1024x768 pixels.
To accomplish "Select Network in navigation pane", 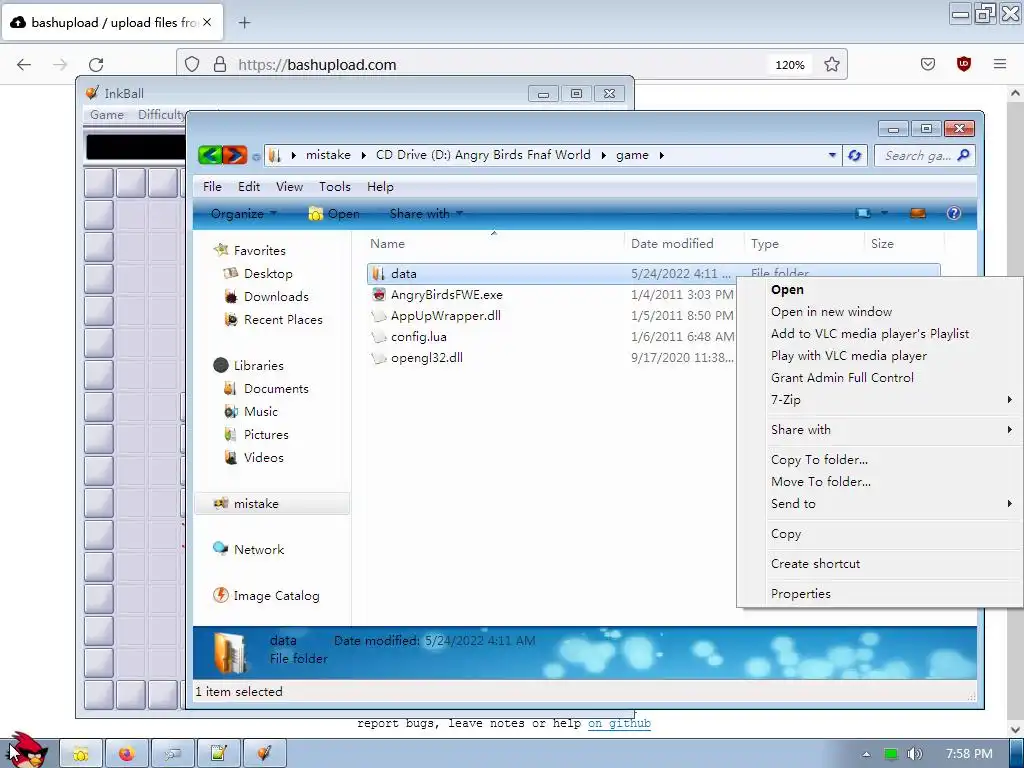I will [259, 549].
